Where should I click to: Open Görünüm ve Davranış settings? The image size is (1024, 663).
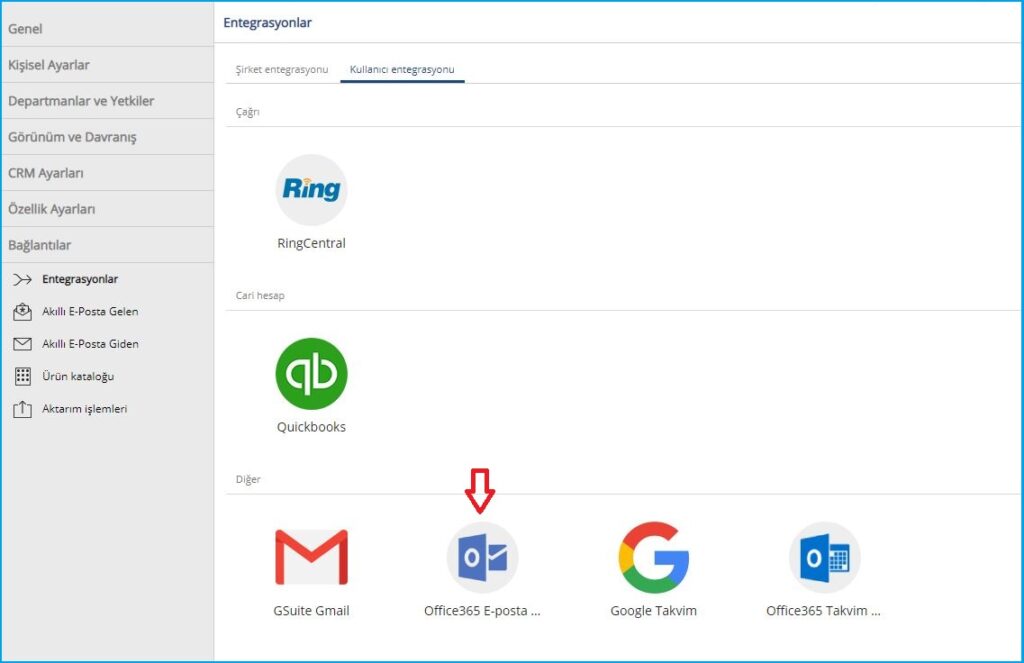pos(107,137)
